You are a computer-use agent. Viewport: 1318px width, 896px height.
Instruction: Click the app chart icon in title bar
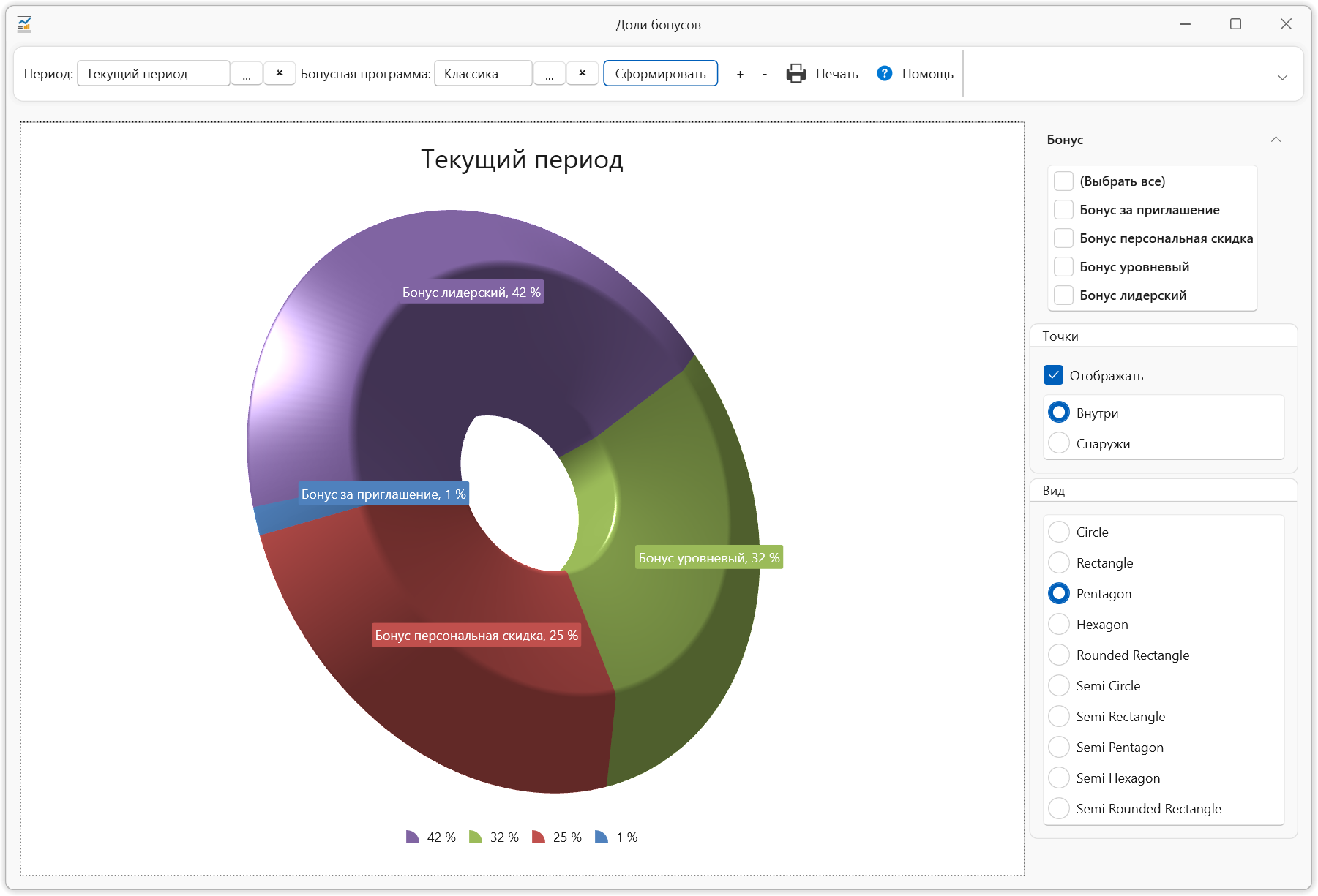pyautogui.click(x=24, y=24)
